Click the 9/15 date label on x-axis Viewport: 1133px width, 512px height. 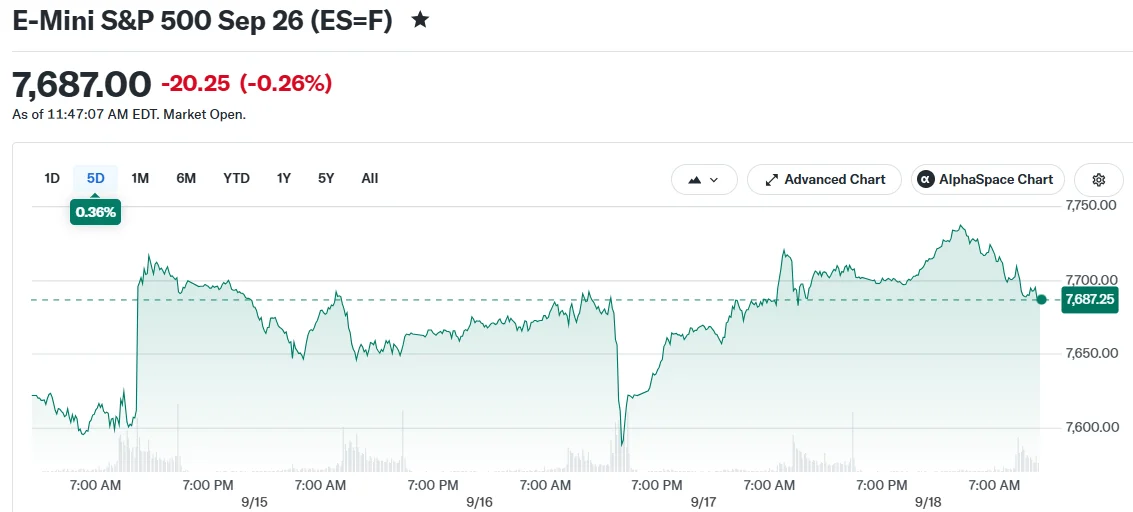coord(256,501)
